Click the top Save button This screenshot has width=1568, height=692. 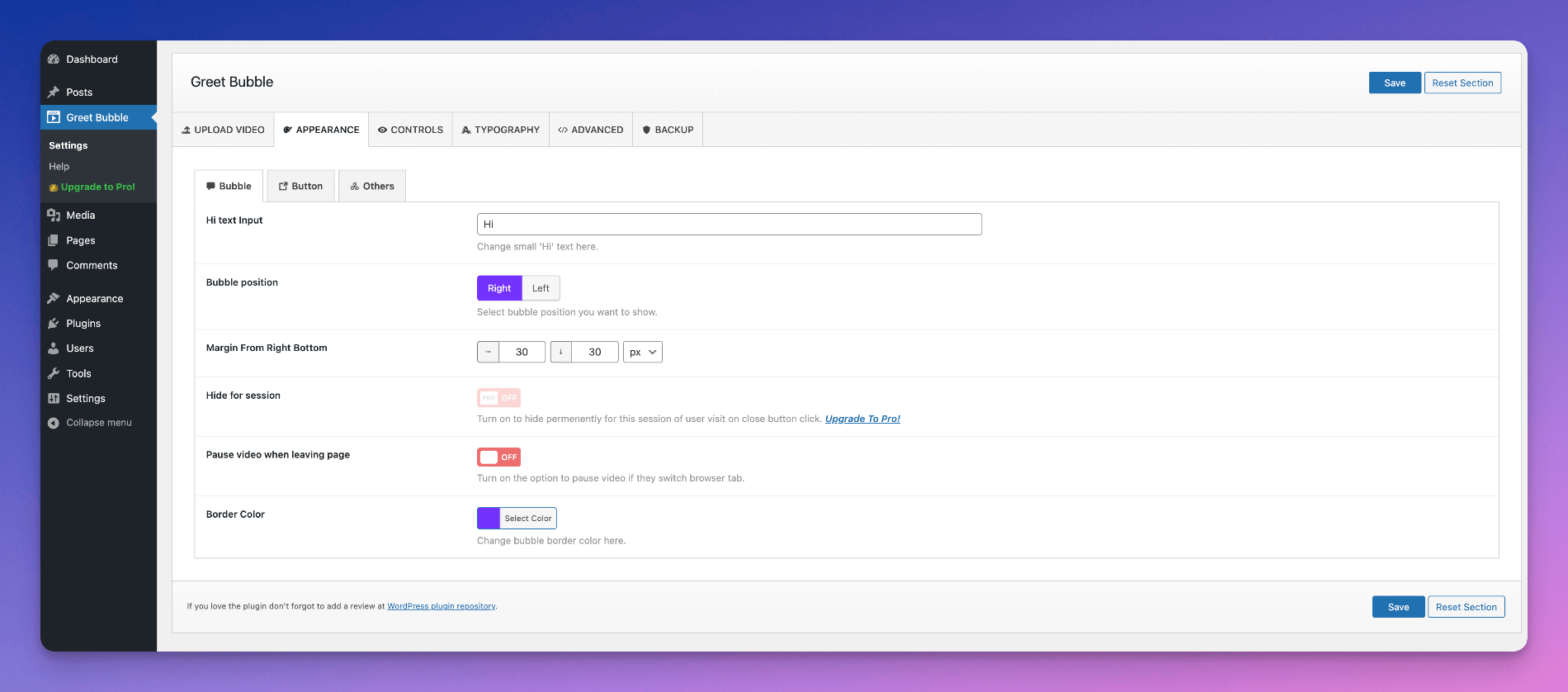pos(1395,83)
